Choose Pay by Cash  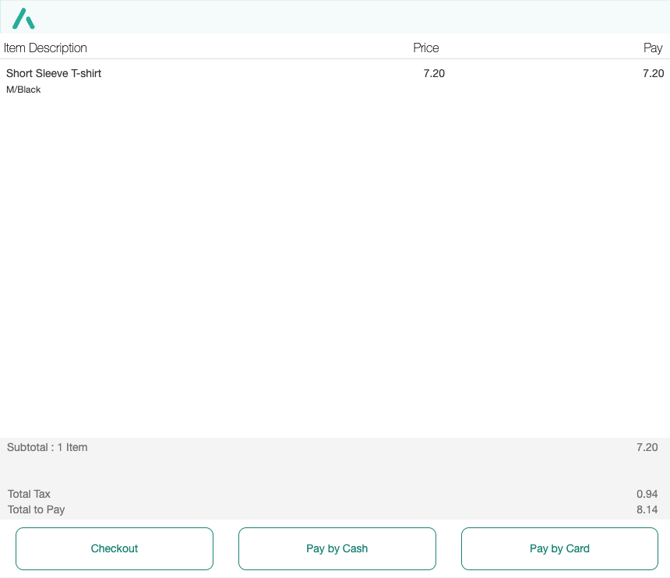[x=337, y=549]
